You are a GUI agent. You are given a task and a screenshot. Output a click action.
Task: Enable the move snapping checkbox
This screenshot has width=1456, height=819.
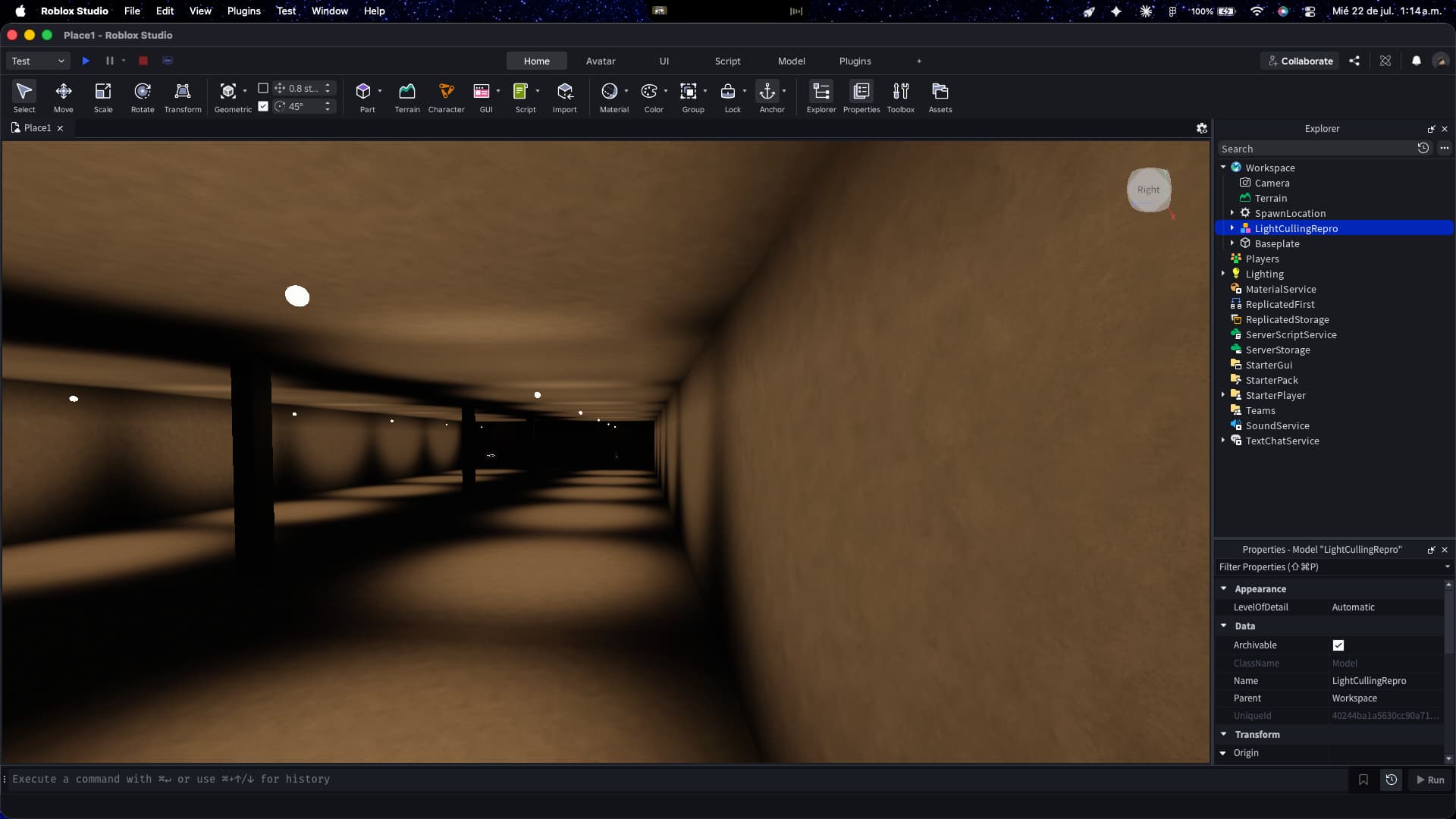(263, 88)
